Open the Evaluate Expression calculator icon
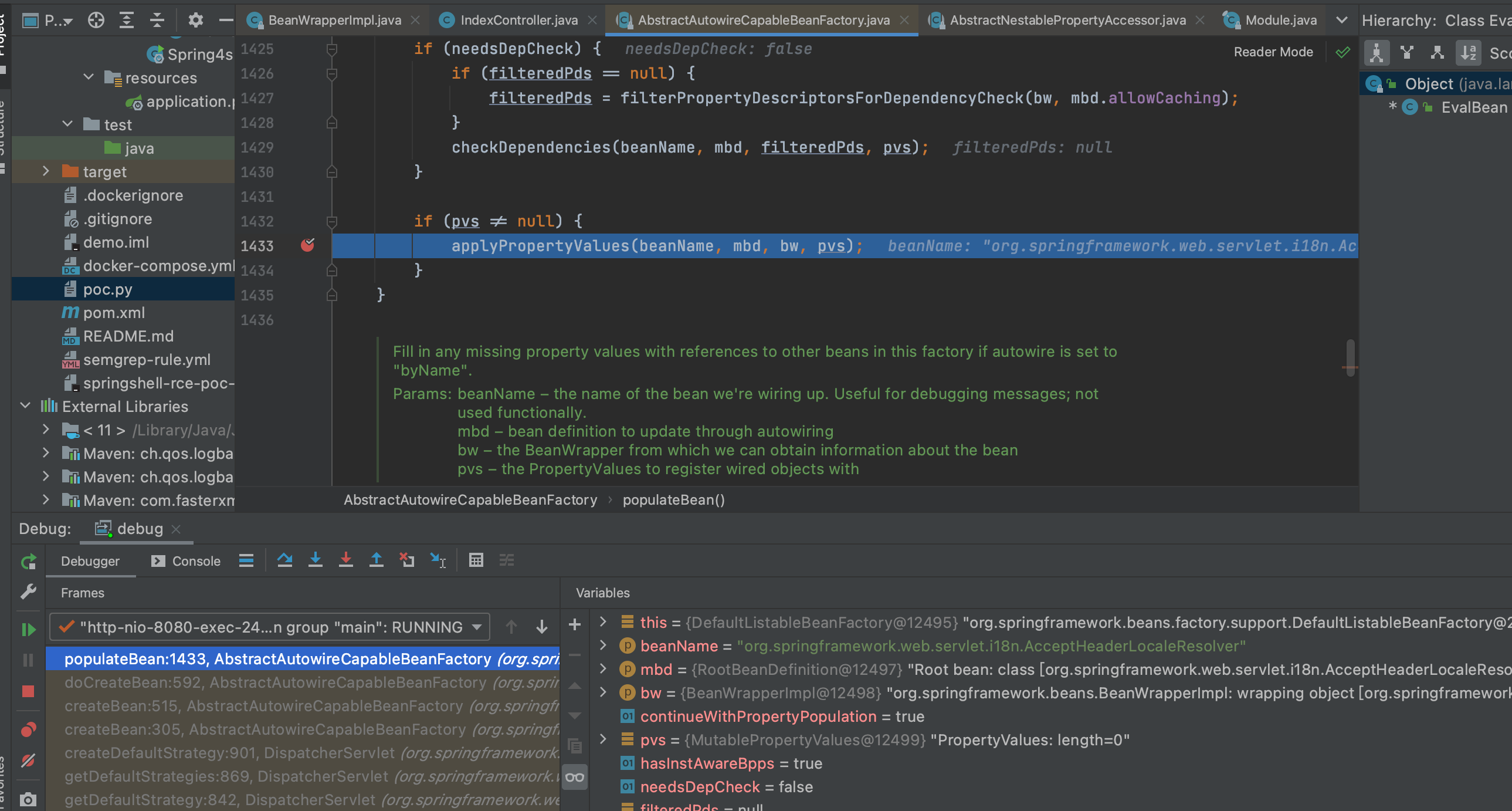The height and width of the screenshot is (811, 1512). [x=476, y=561]
